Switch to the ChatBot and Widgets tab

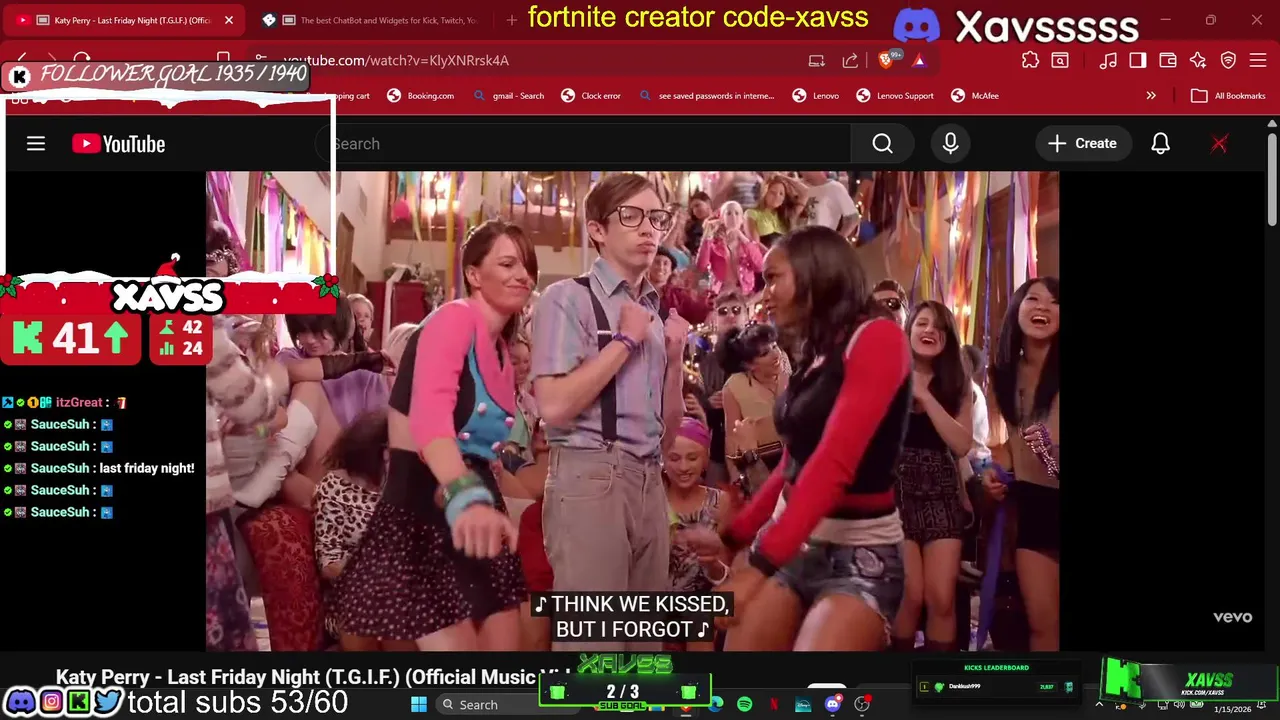pos(375,20)
